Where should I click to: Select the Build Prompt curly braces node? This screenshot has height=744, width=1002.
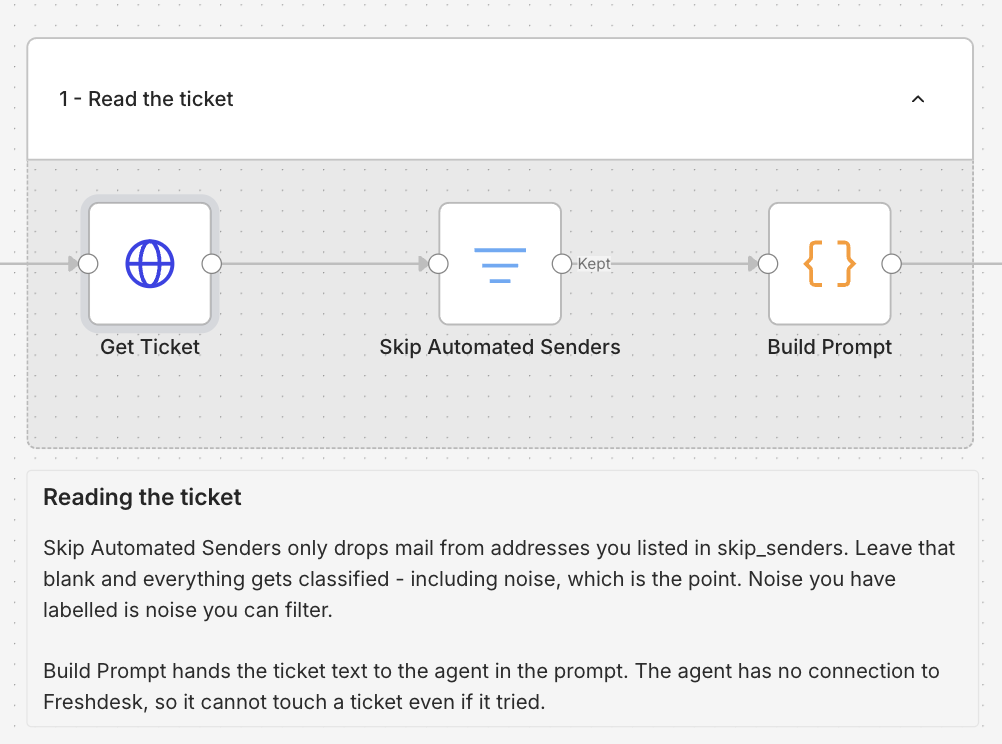(829, 263)
